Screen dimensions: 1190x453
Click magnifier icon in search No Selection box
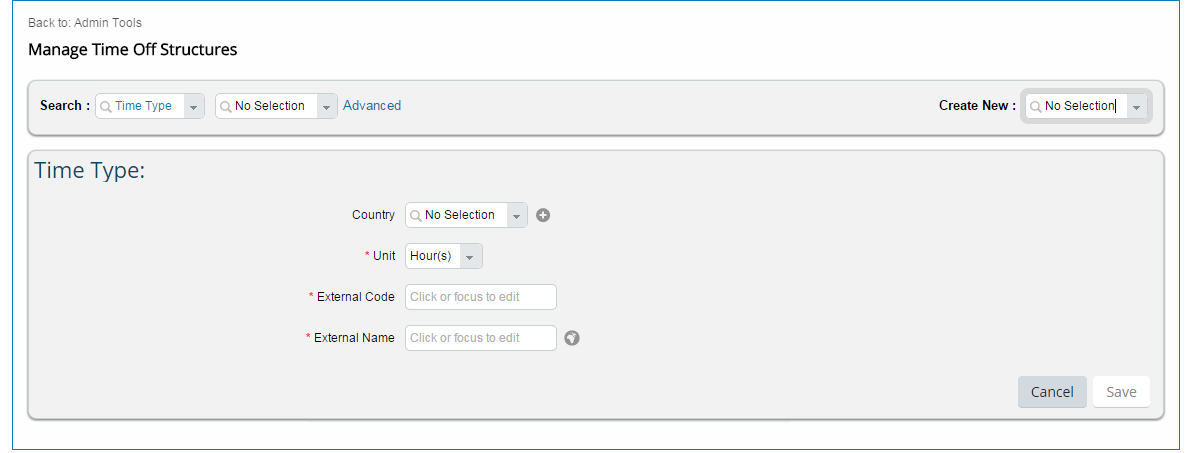pyautogui.click(x=225, y=106)
